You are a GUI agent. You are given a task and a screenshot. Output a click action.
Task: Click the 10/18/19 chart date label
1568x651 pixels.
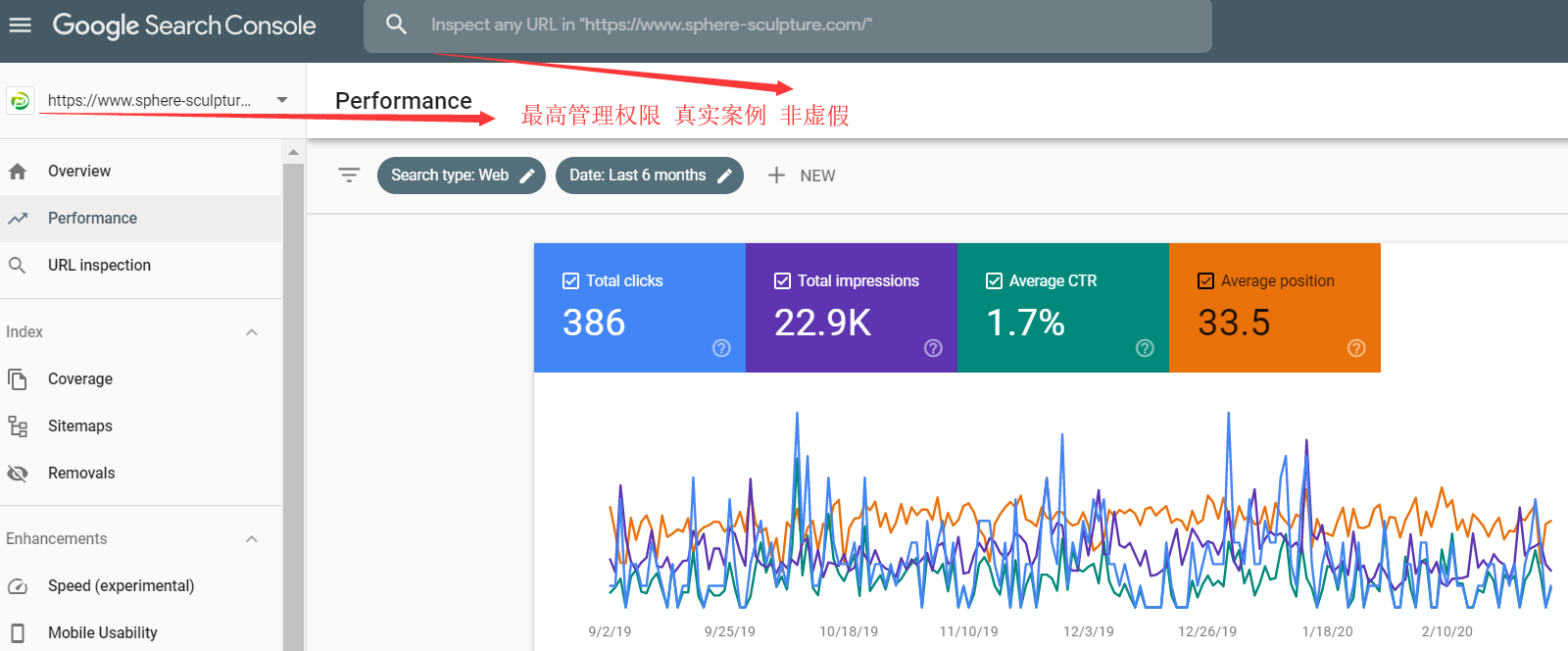(x=849, y=632)
